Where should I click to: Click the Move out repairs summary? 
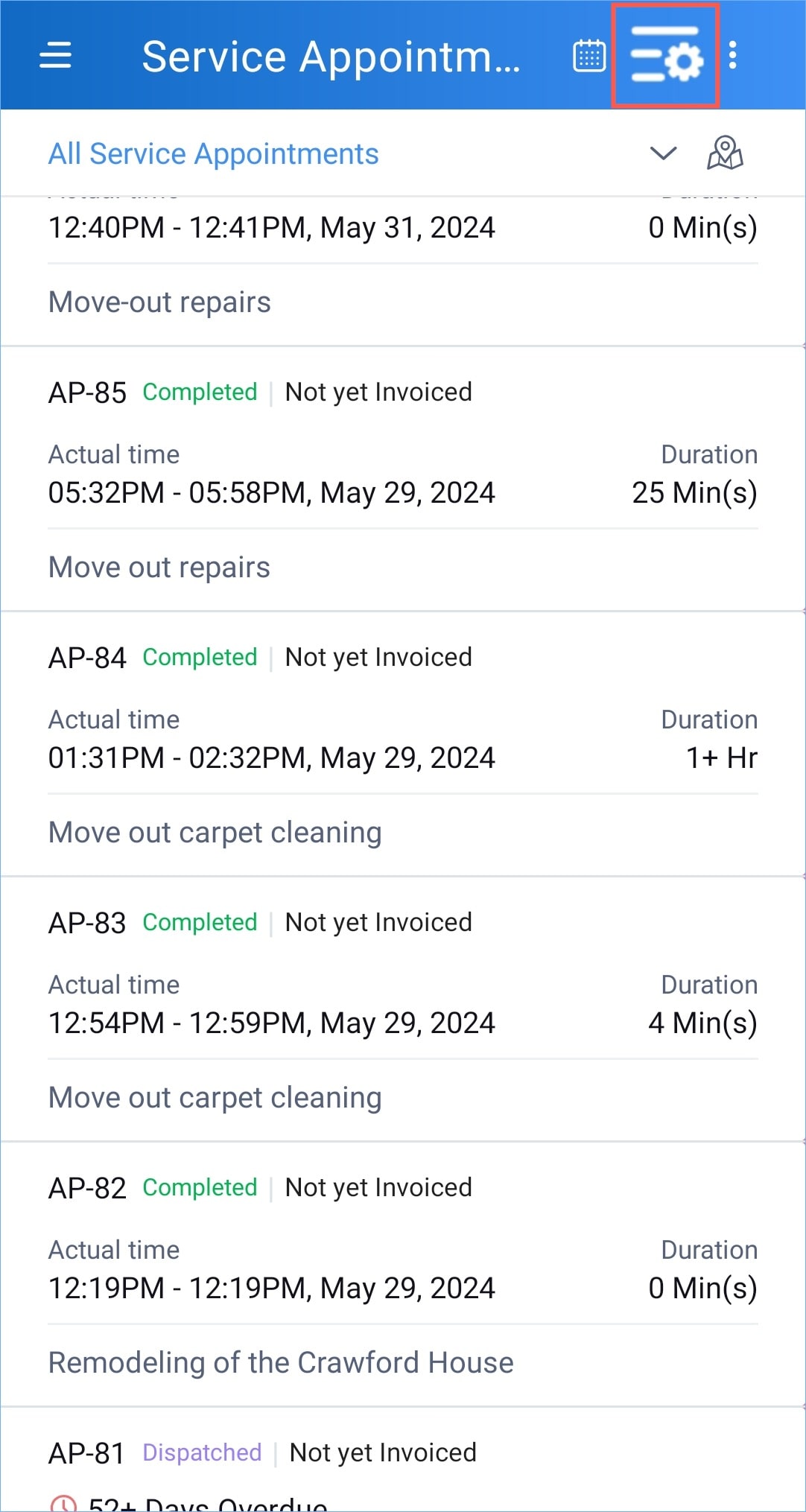tap(159, 568)
